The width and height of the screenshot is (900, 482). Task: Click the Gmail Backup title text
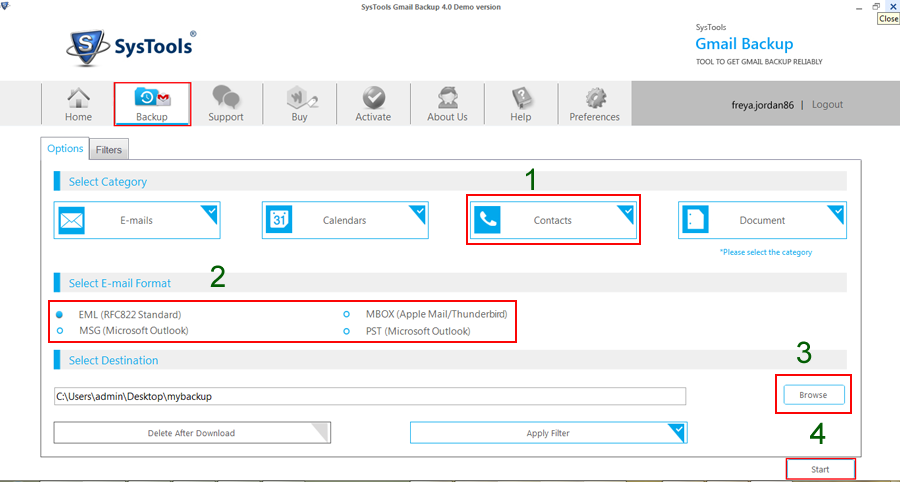point(744,44)
